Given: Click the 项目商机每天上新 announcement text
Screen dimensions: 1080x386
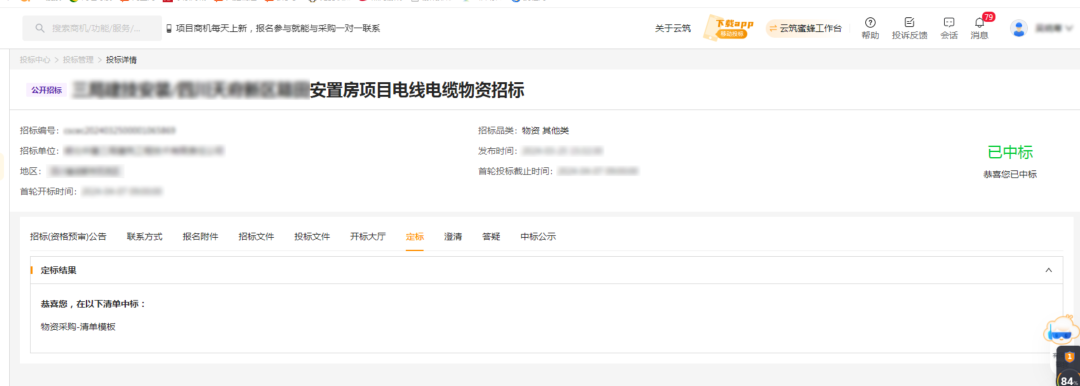Looking at the screenshot, I should tap(278, 28).
